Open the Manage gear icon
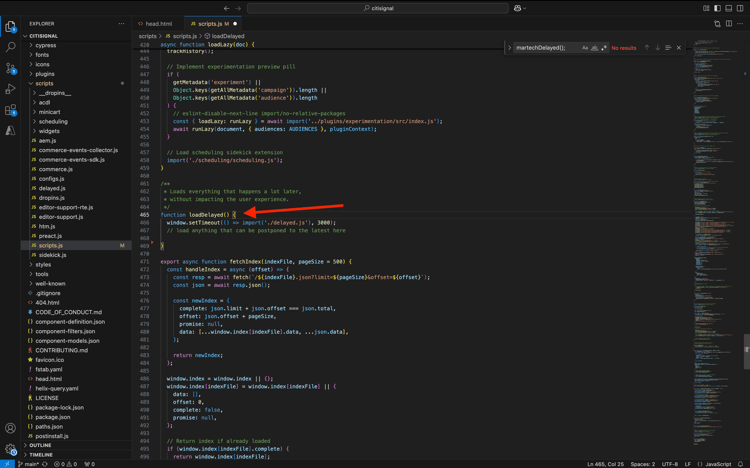Viewport: 750px width, 468px height. coord(11,449)
